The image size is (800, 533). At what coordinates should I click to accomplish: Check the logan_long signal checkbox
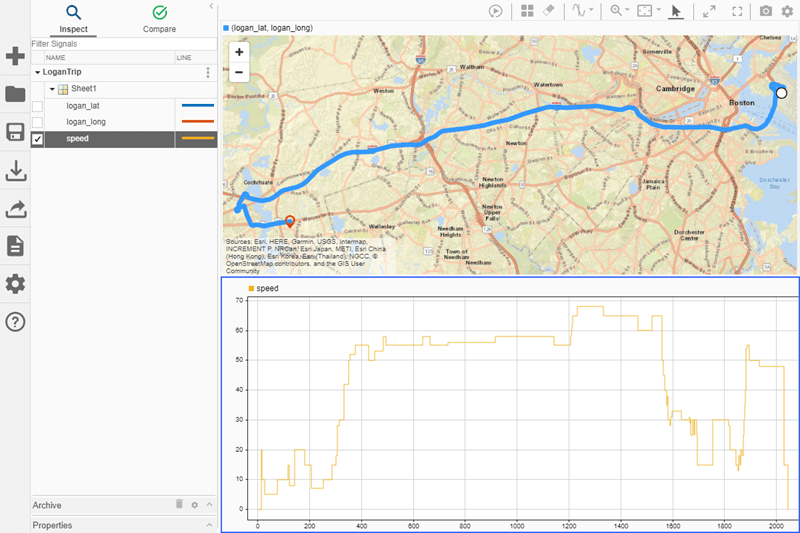tap(38, 122)
